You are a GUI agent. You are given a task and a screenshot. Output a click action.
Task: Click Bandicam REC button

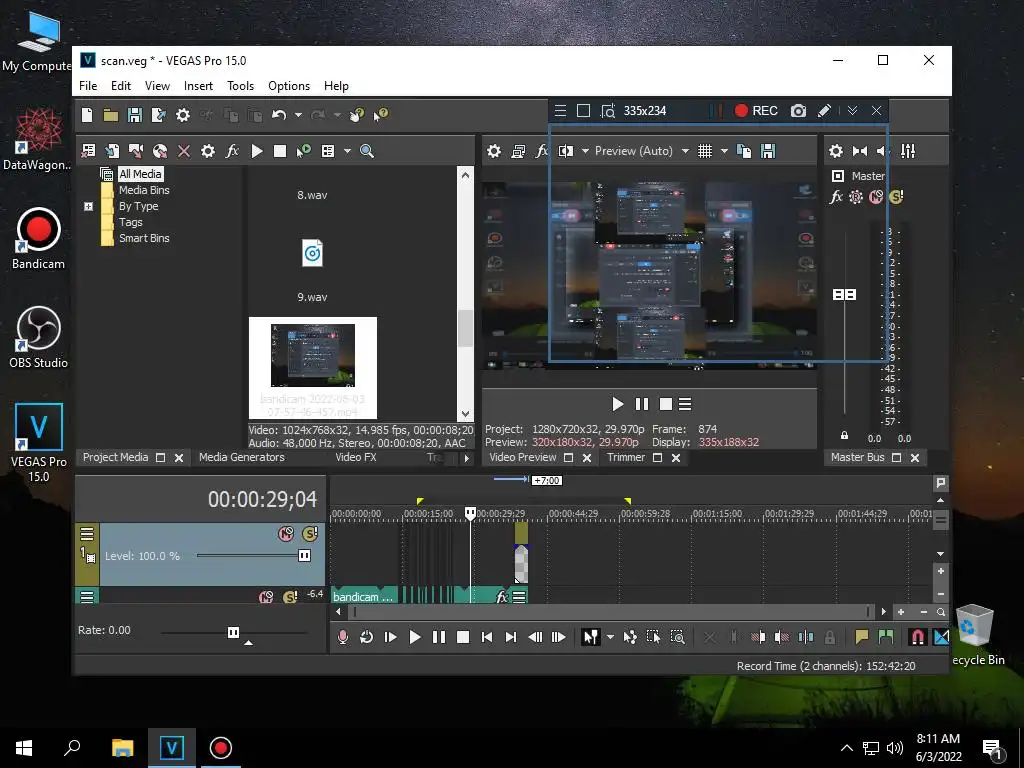(x=756, y=111)
